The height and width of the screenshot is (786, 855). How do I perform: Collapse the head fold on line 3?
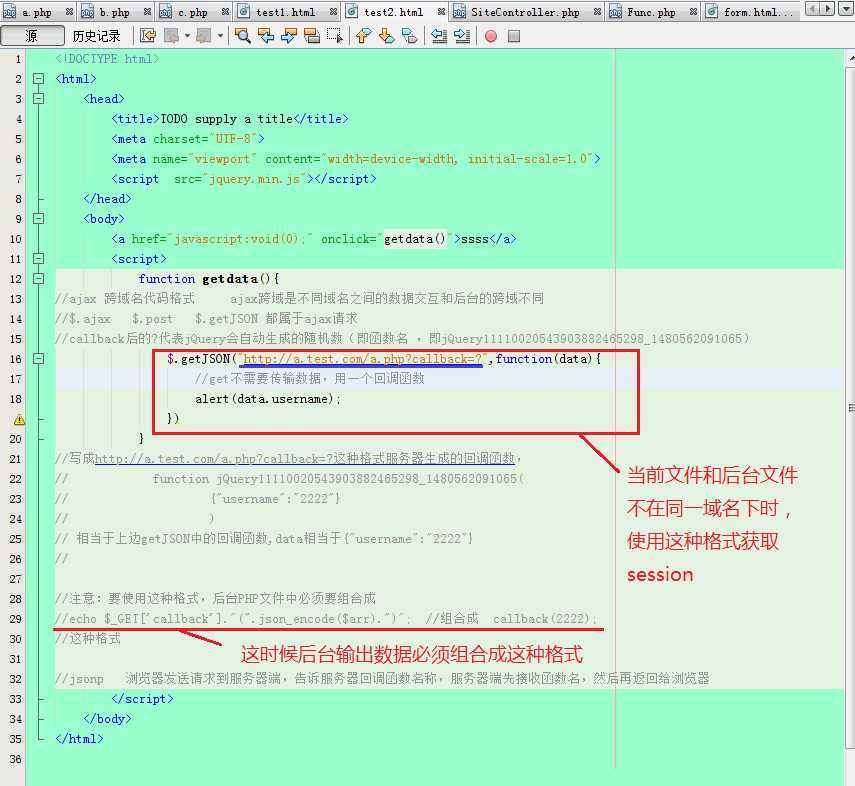38,99
